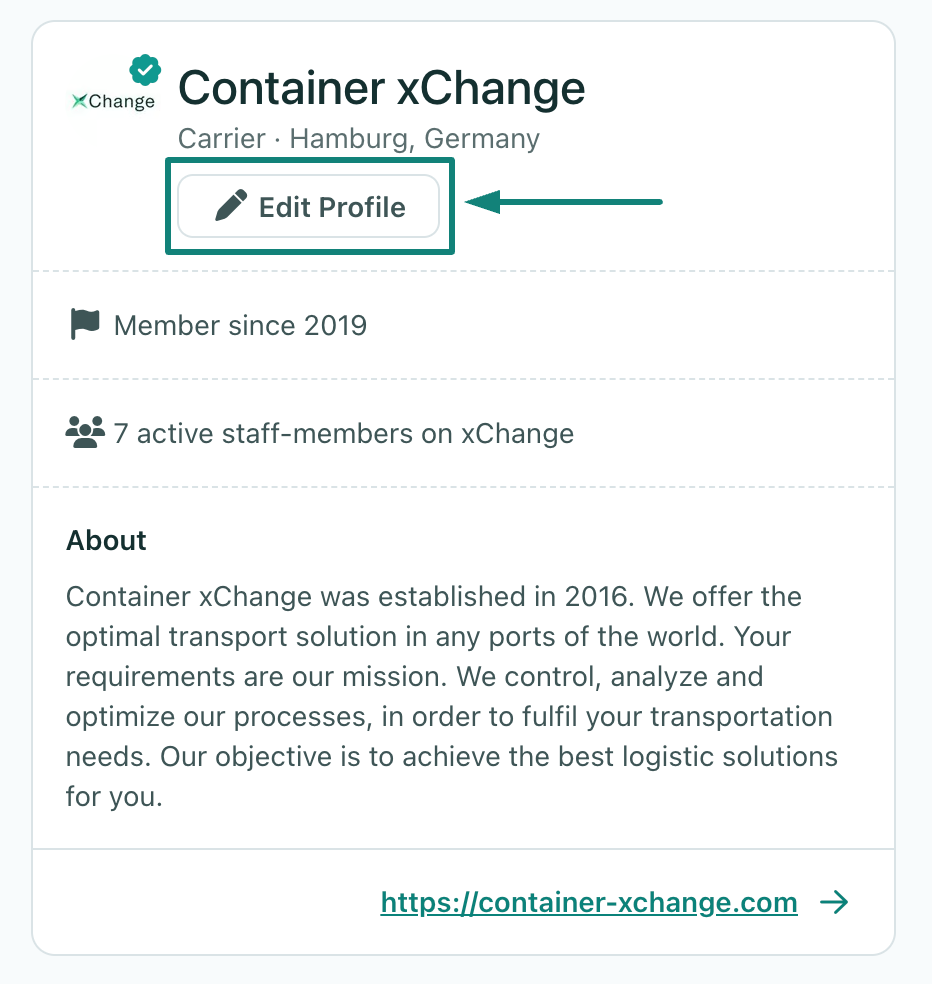
Task: Click the 7 active staff-members text
Action: click(x=343, y=434)
